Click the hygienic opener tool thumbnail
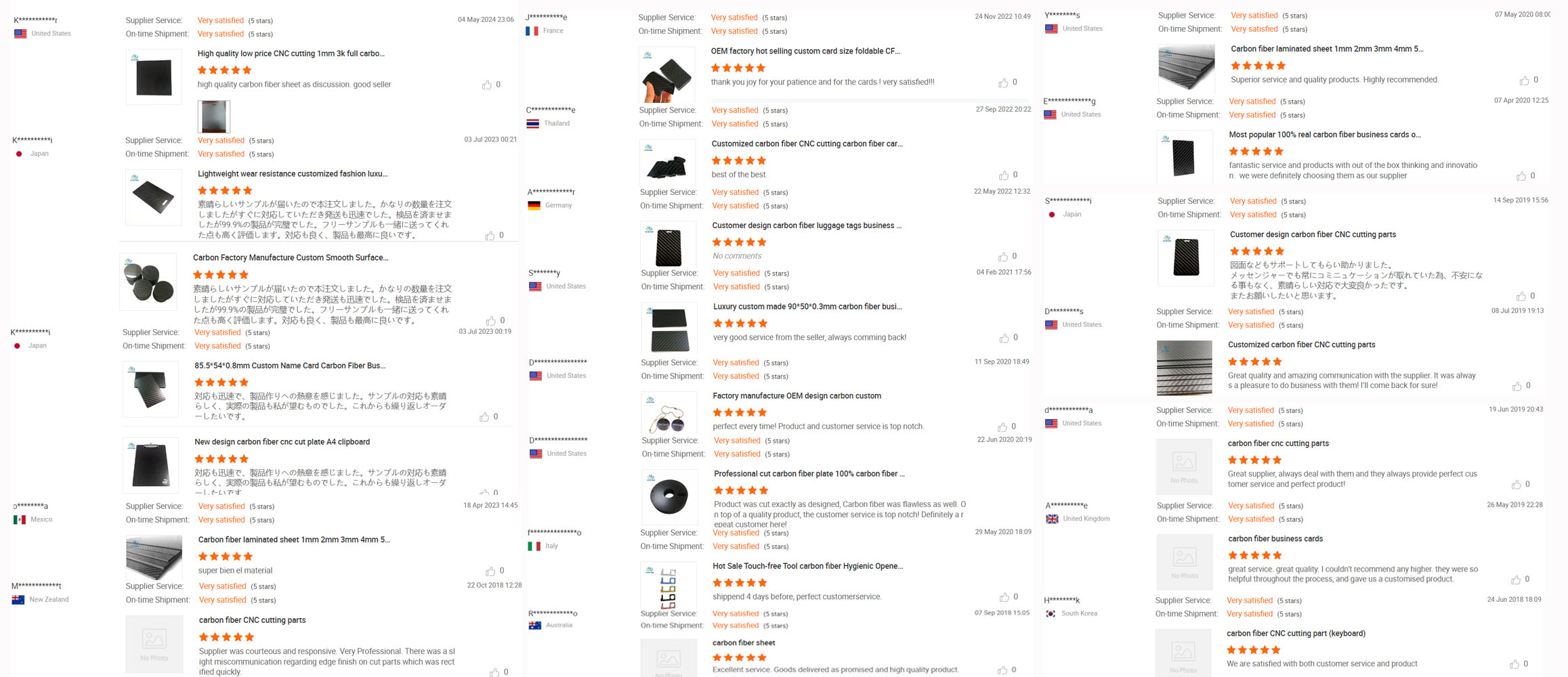The width and height of the screenshot is (1568, 677). (669, 588)
